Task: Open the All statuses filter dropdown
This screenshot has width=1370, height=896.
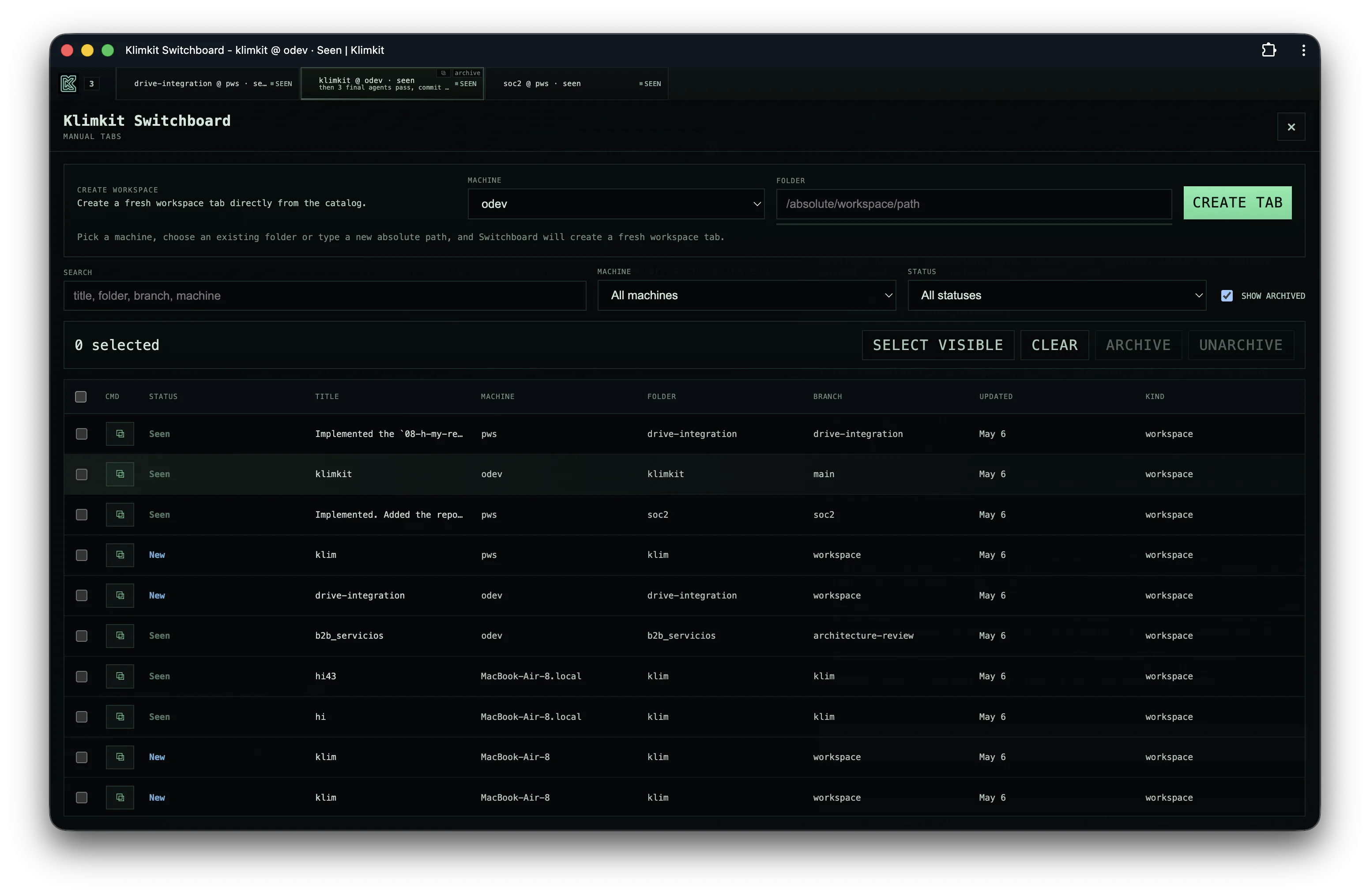Action: pos(1056,295)
